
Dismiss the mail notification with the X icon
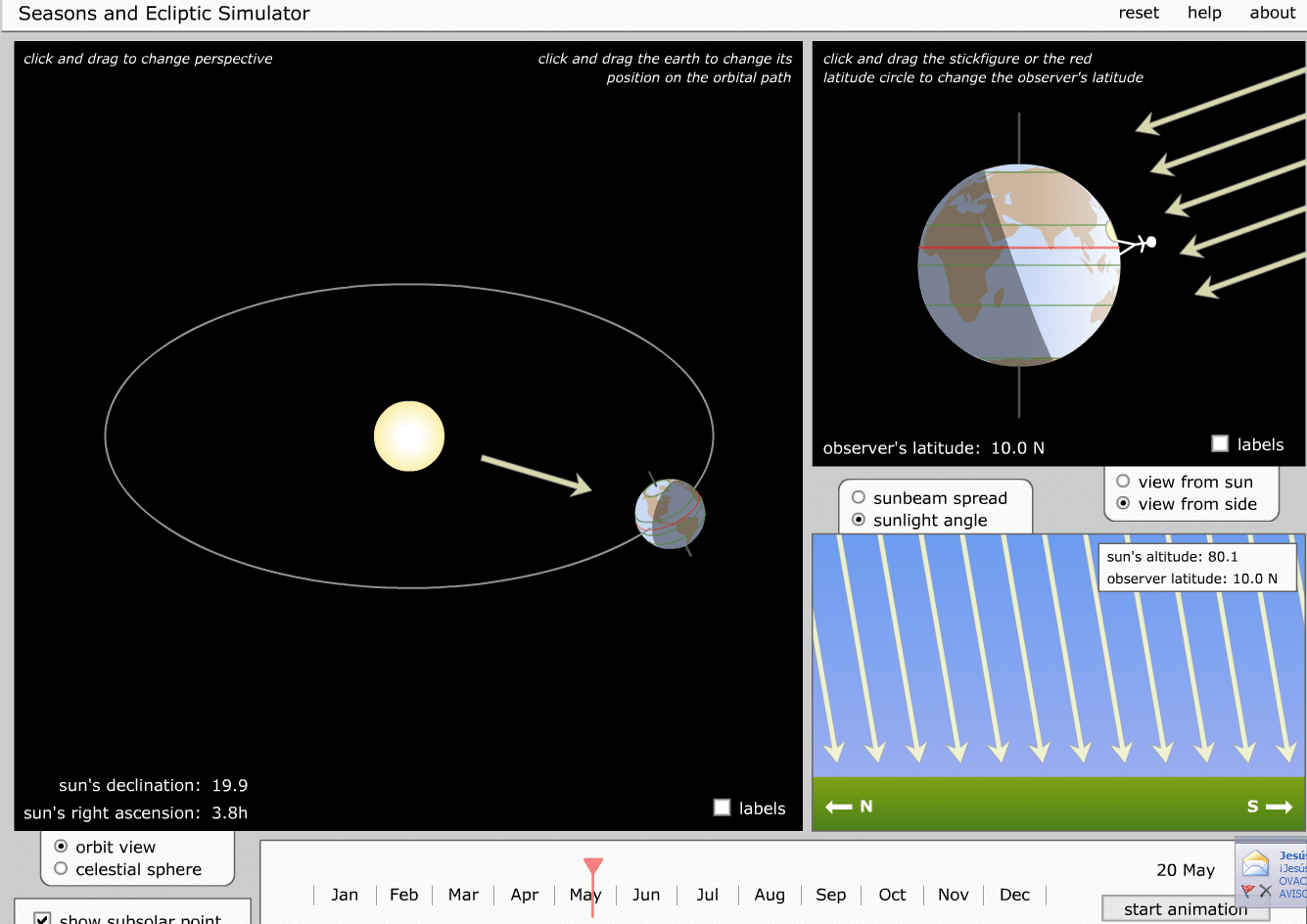[x=1266, y=891]
